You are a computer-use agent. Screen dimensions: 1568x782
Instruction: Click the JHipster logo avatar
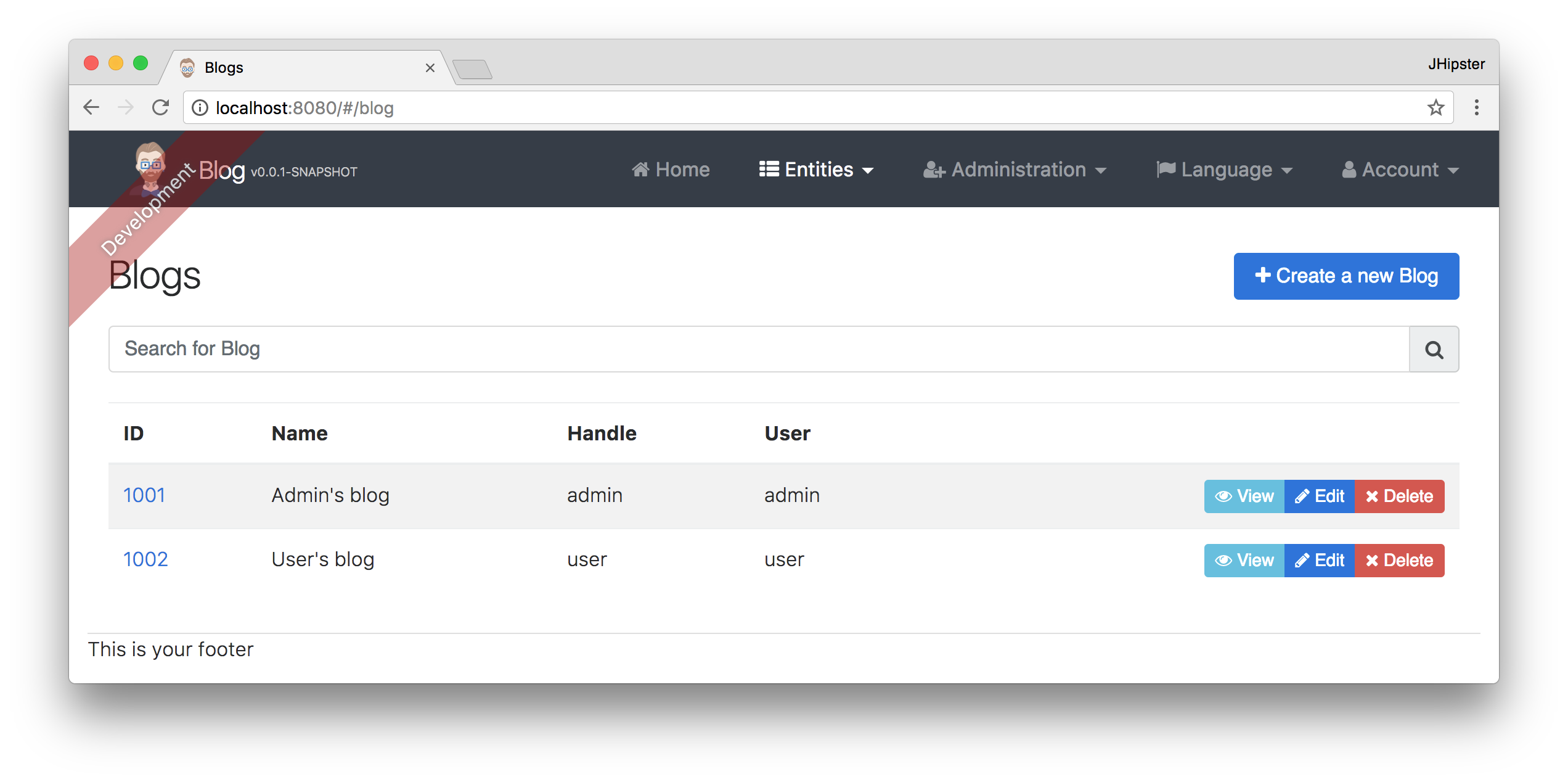(x=150, y=163)
